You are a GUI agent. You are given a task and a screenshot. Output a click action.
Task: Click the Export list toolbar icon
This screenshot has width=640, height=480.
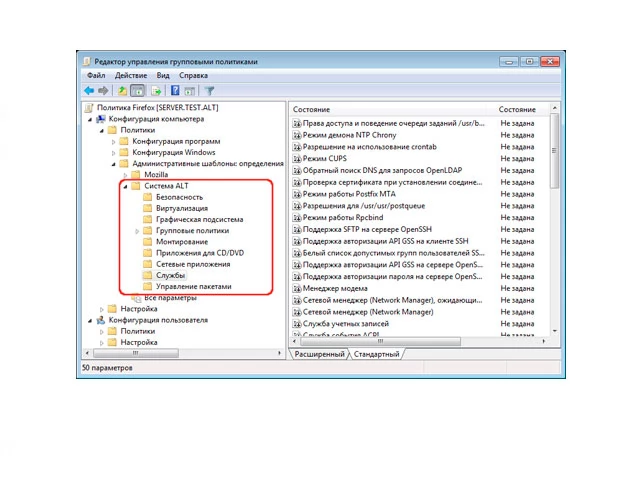coord(156,90)
